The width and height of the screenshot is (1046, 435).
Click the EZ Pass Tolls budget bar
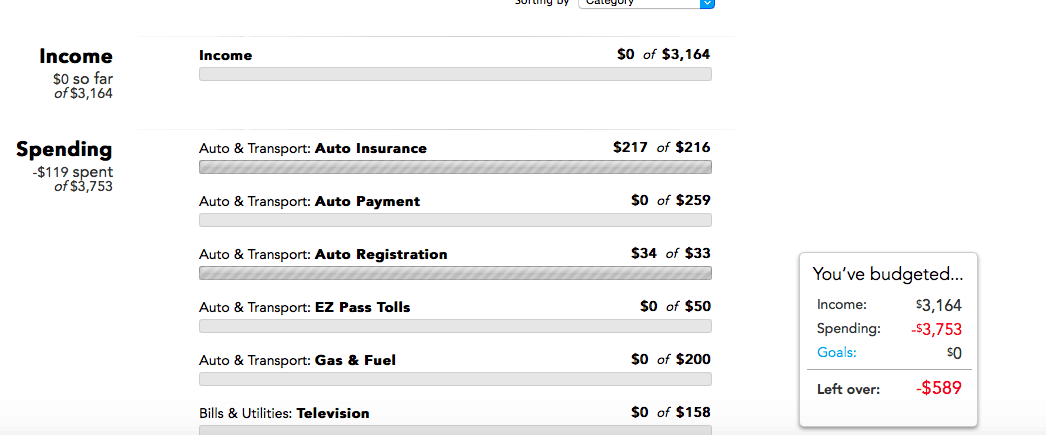(x=455, y=326)
